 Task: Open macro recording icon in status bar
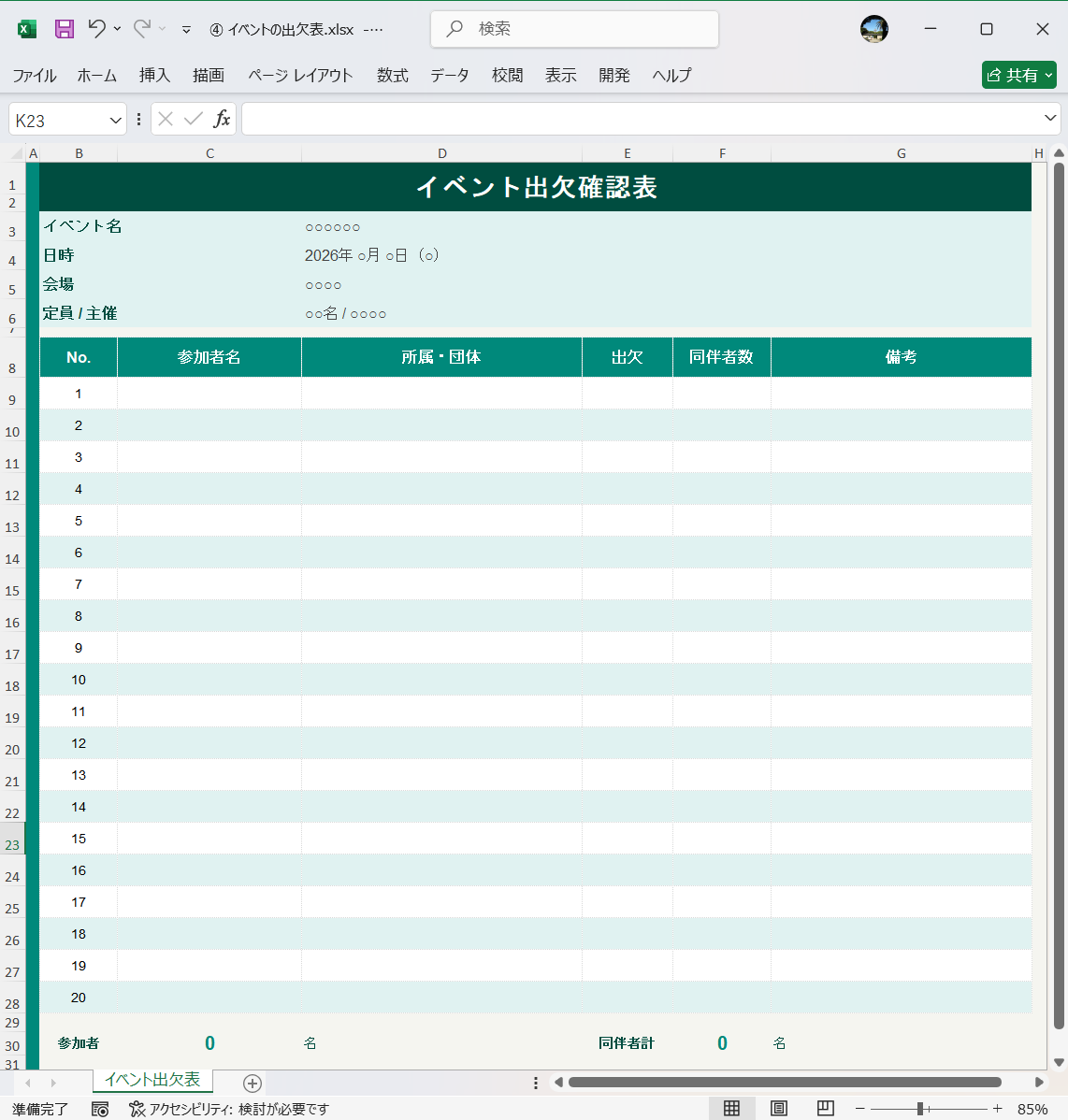[x=99, y=1108]
